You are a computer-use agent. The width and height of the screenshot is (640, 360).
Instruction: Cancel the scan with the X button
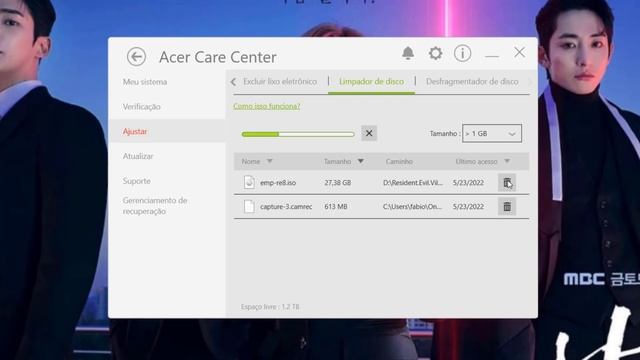click(369, 133)
